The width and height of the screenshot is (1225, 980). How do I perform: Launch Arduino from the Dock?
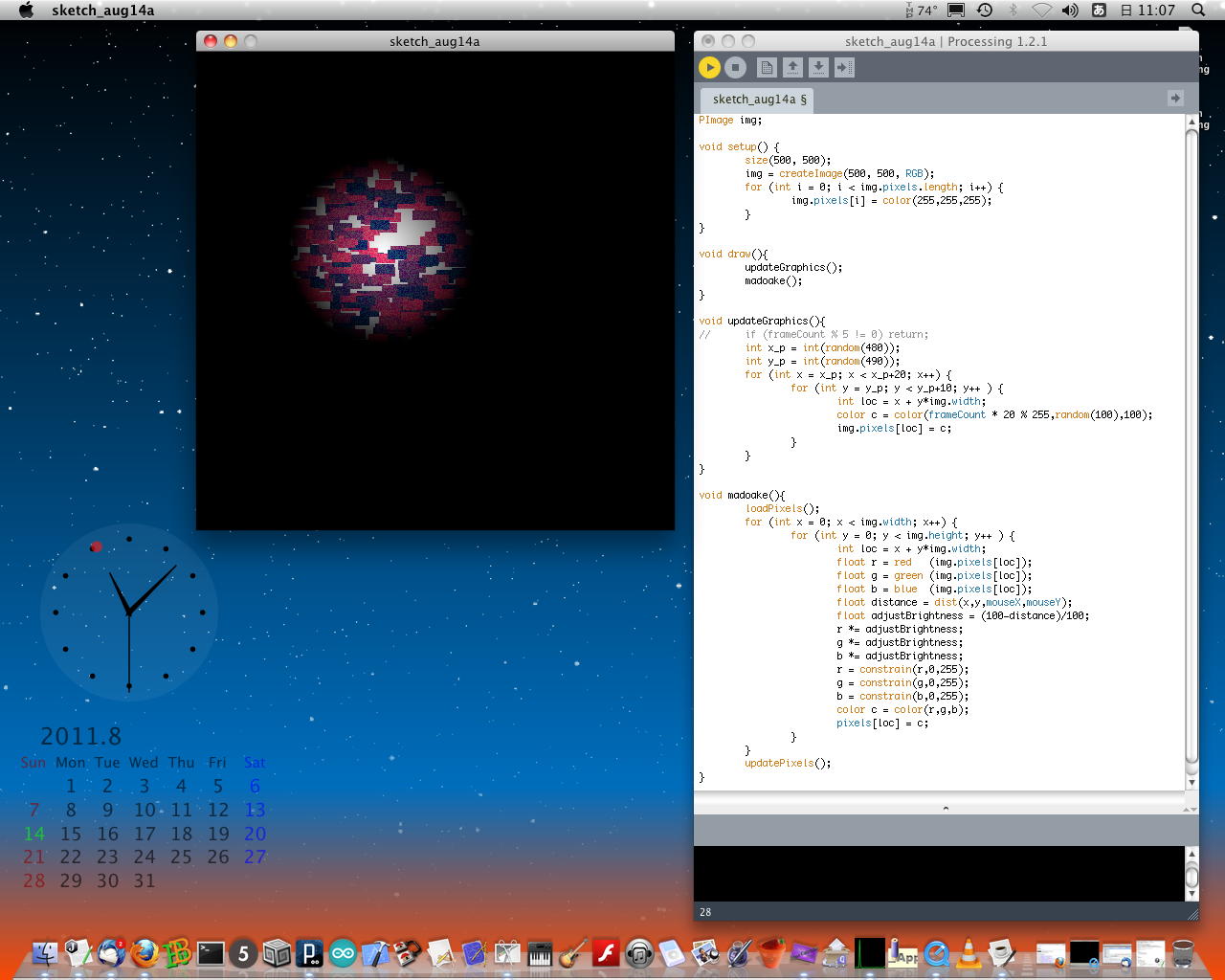click(343, 953)
